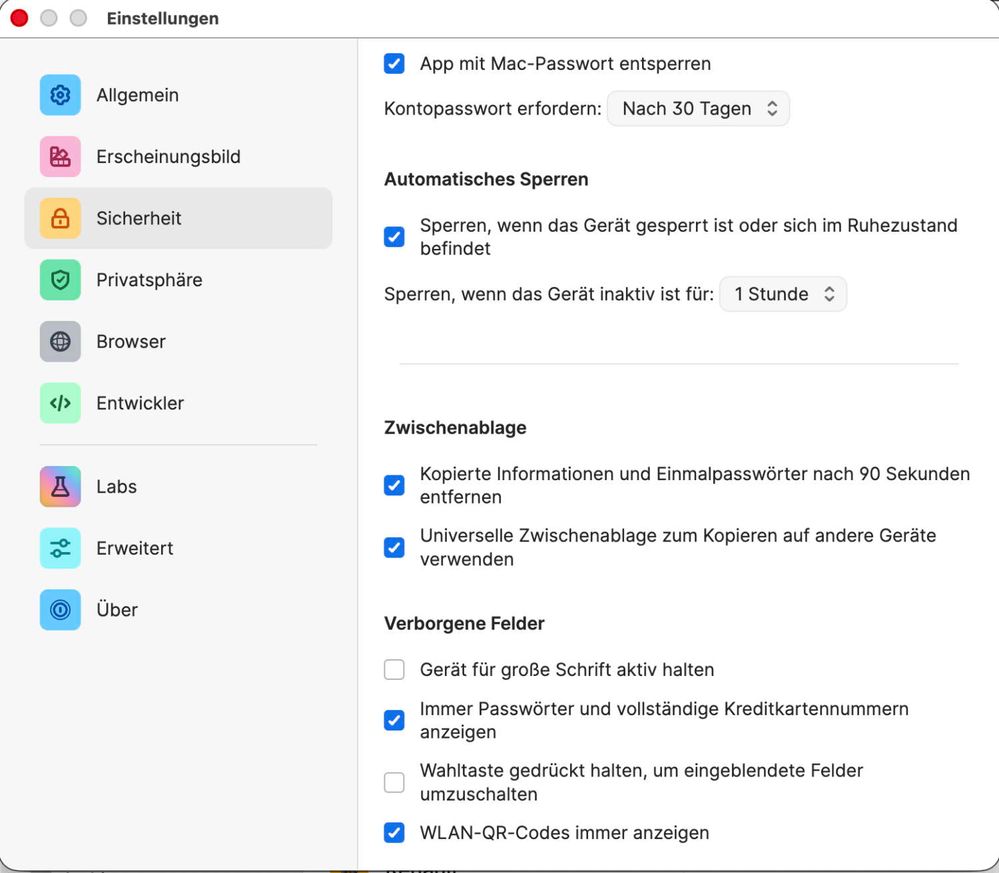Click the Browser globe icon
This screenshot has height=873, width=999.
[x=60, y=341]
